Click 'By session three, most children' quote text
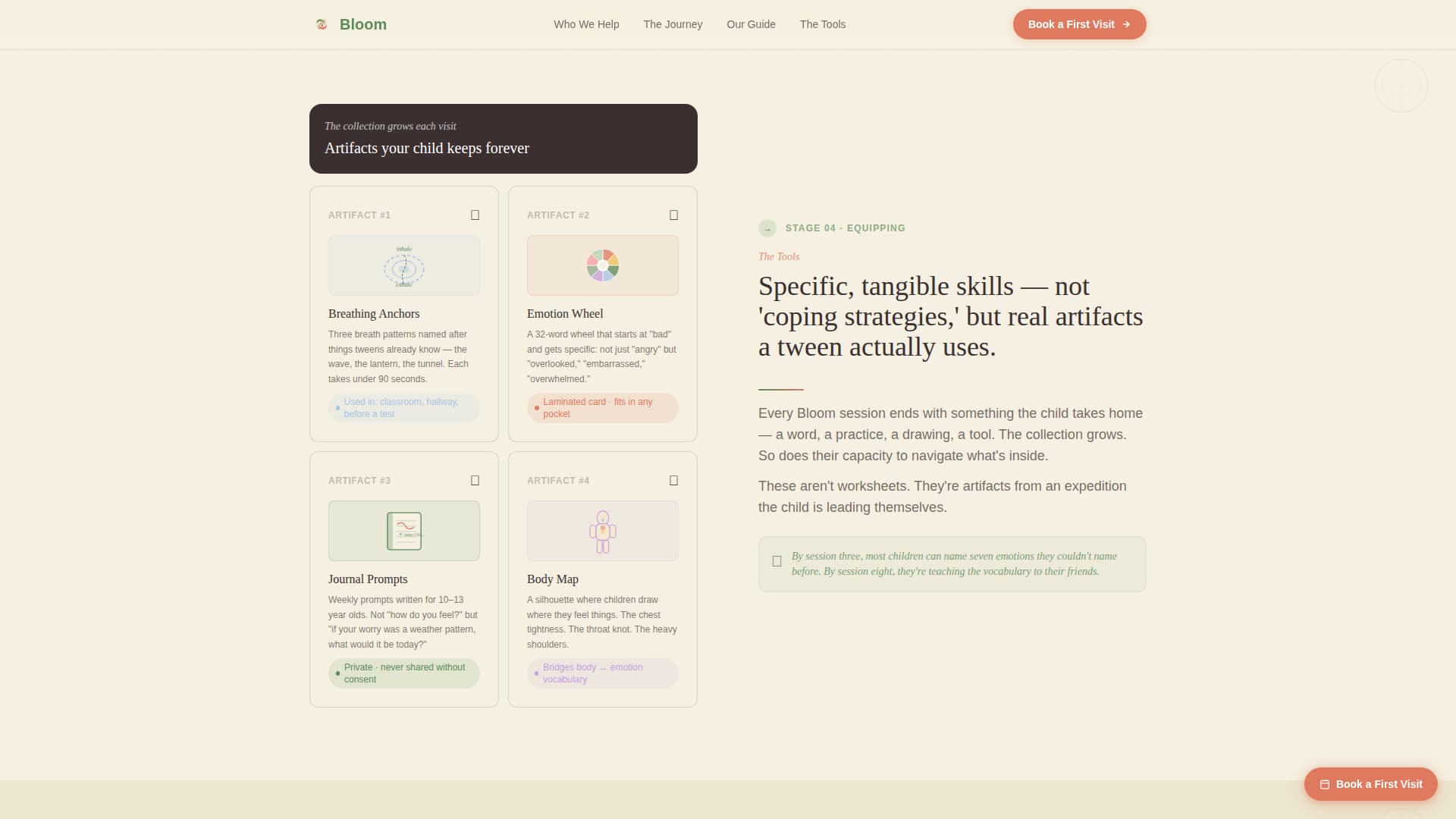Image resolution: width=1456 pixels, height=819 pixels. [x=954, y=564]
